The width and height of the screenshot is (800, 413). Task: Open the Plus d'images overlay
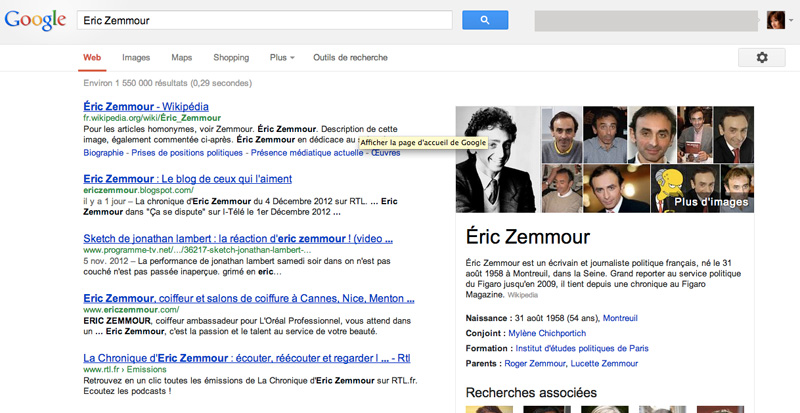pyautogui.click(x=711, y=202)
